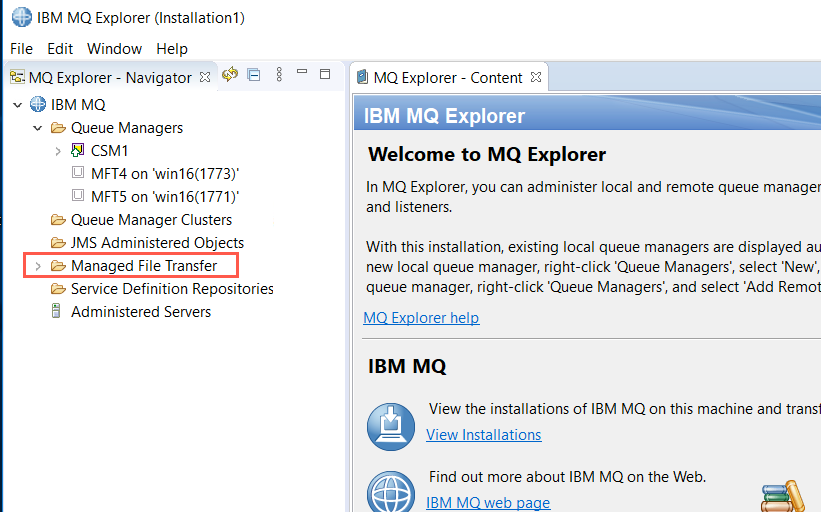Select JMS Administered Objects item

(157, 243)
